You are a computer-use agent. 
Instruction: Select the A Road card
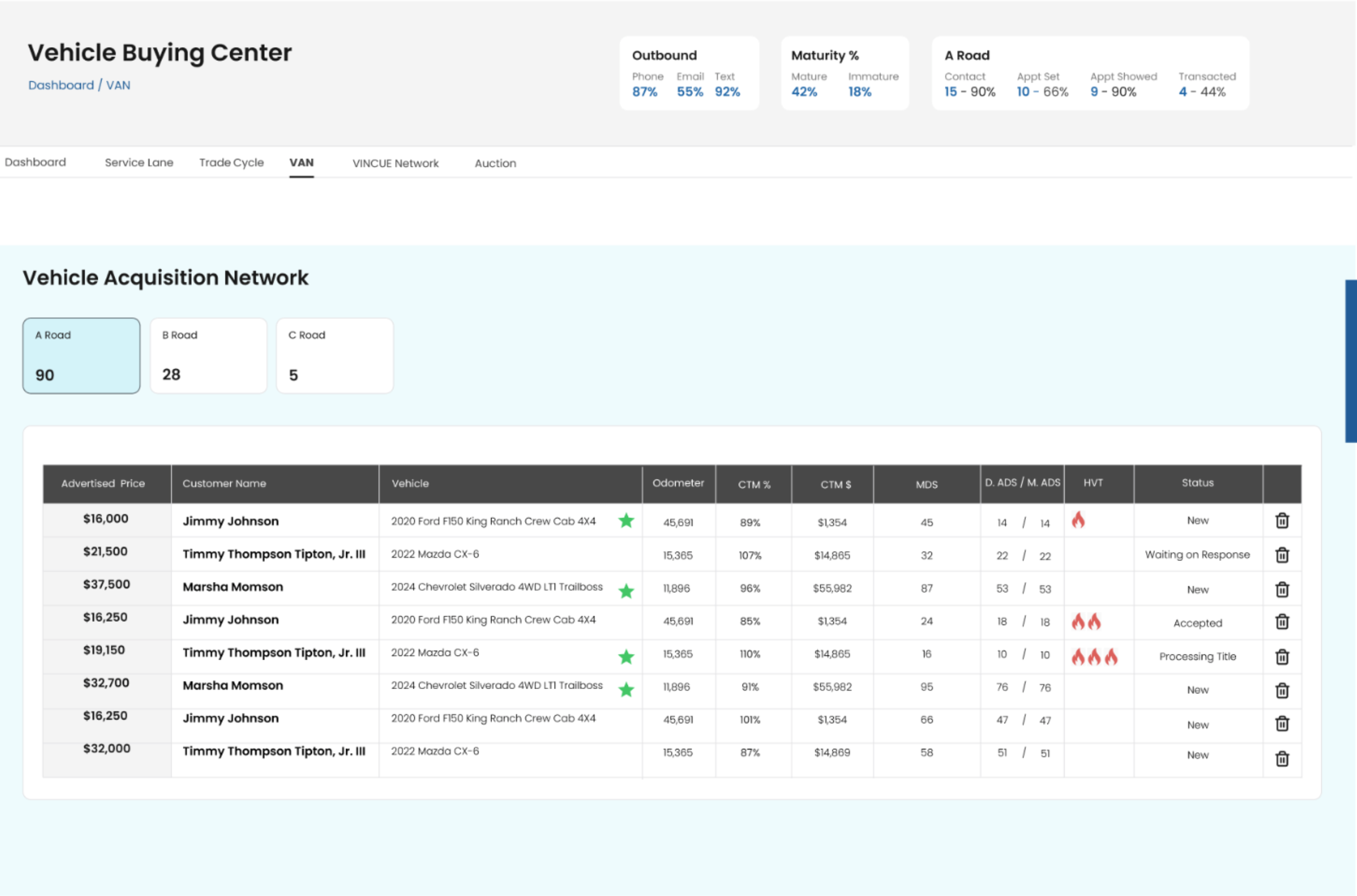pyautogui.click(x=81, y=356)
